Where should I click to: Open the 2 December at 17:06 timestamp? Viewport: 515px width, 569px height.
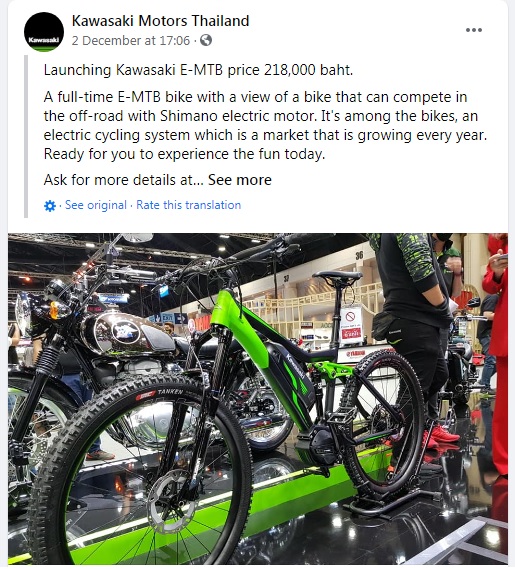click(x=131, y=40)
